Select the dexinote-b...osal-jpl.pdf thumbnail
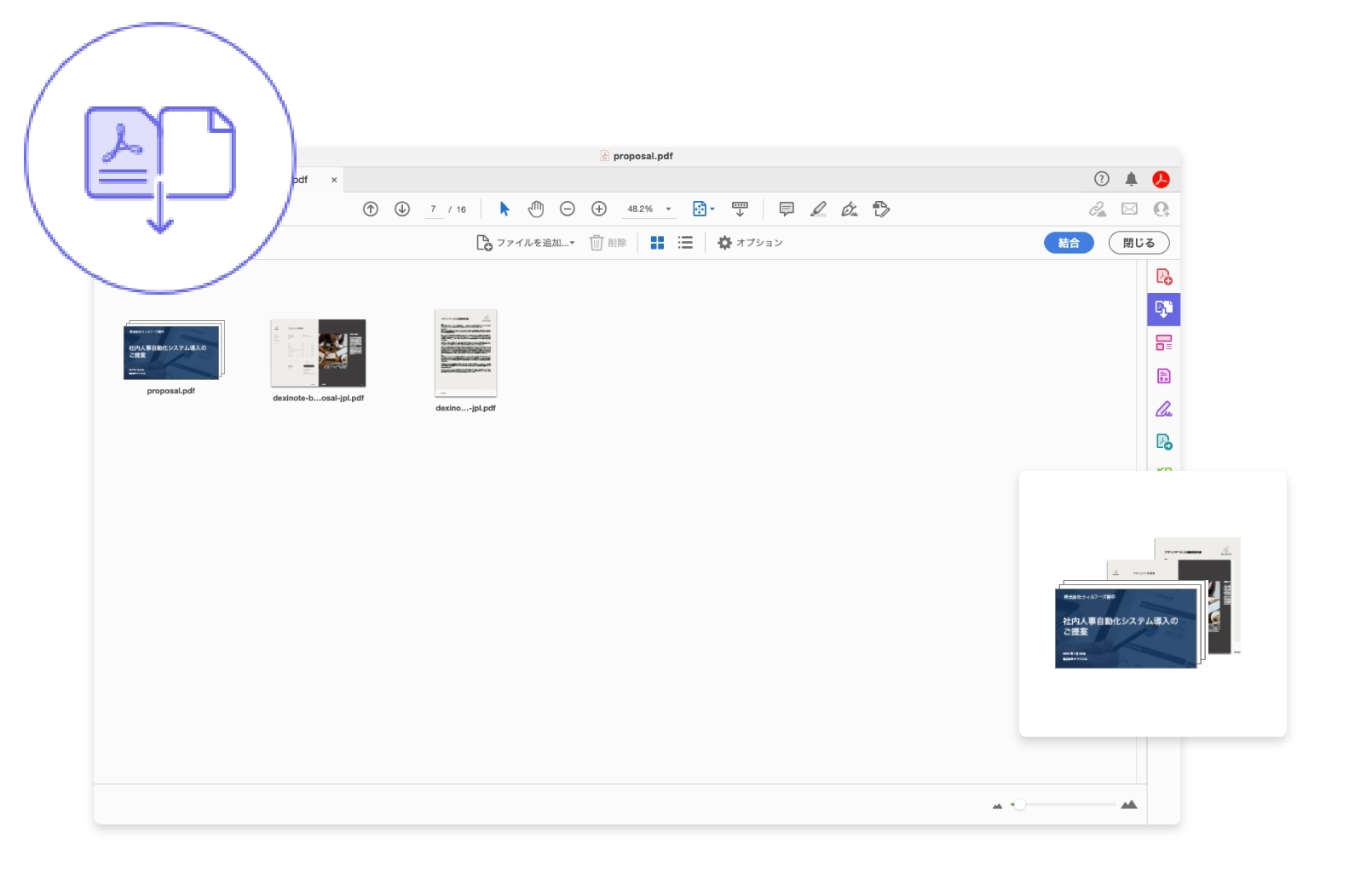Viewport: 1372px width, 896px height. point(318,353)
